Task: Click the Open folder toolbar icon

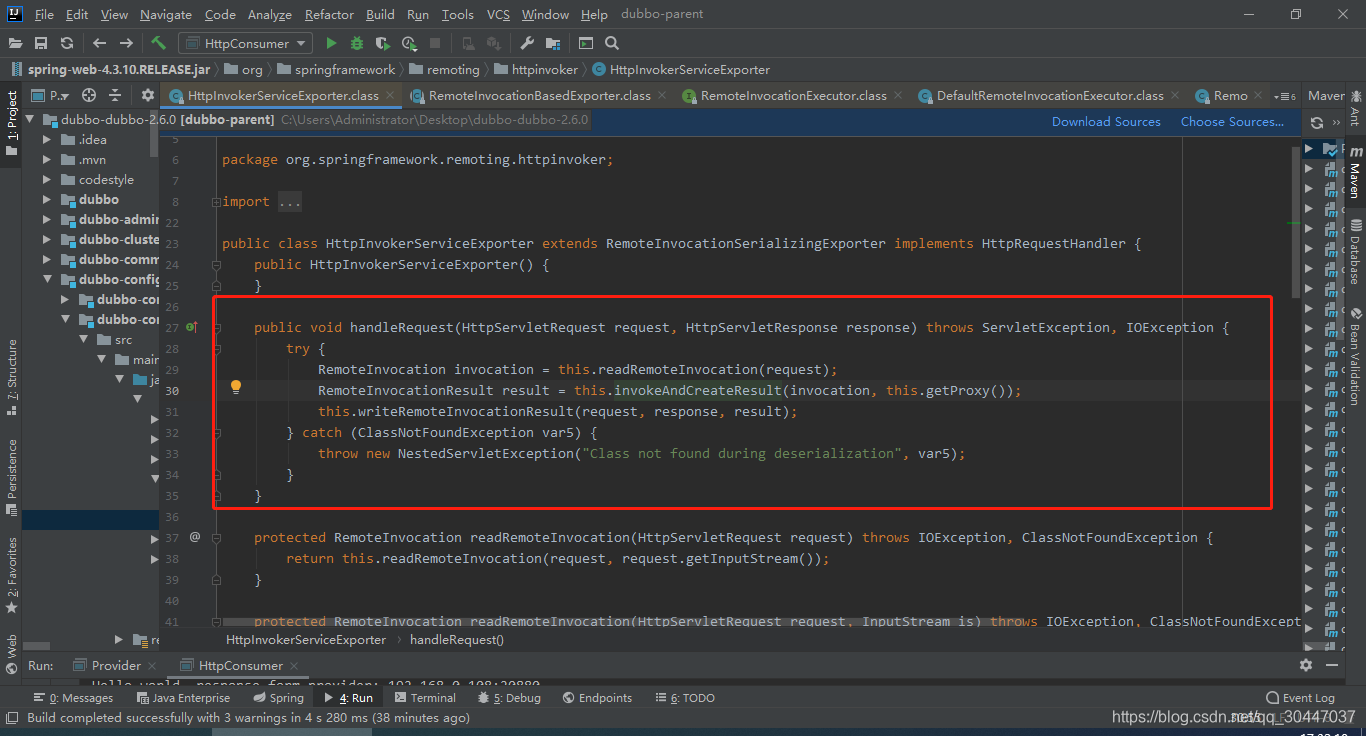Action: click(15, 43)
